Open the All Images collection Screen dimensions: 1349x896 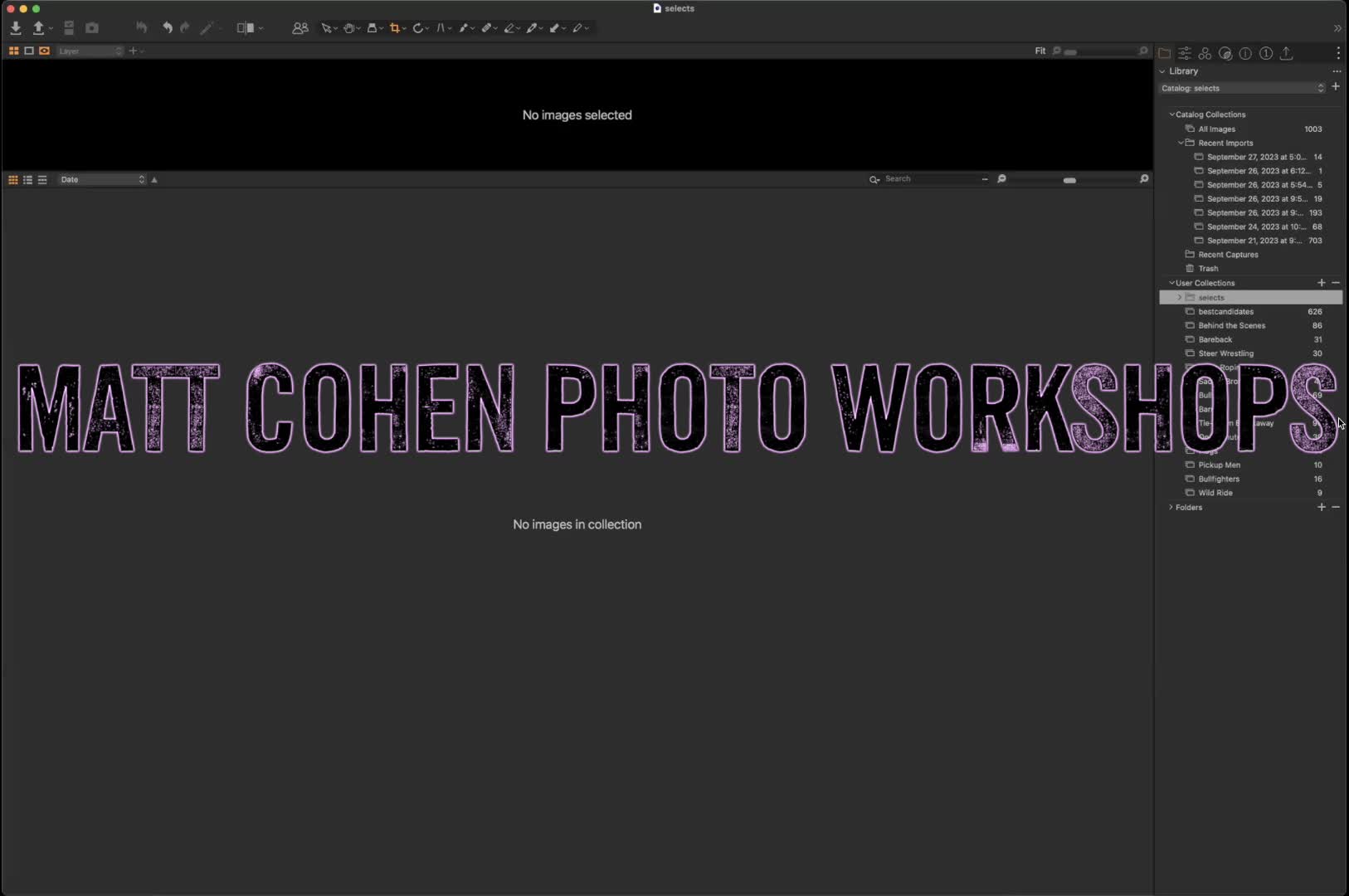click(x=1216, y=129)
